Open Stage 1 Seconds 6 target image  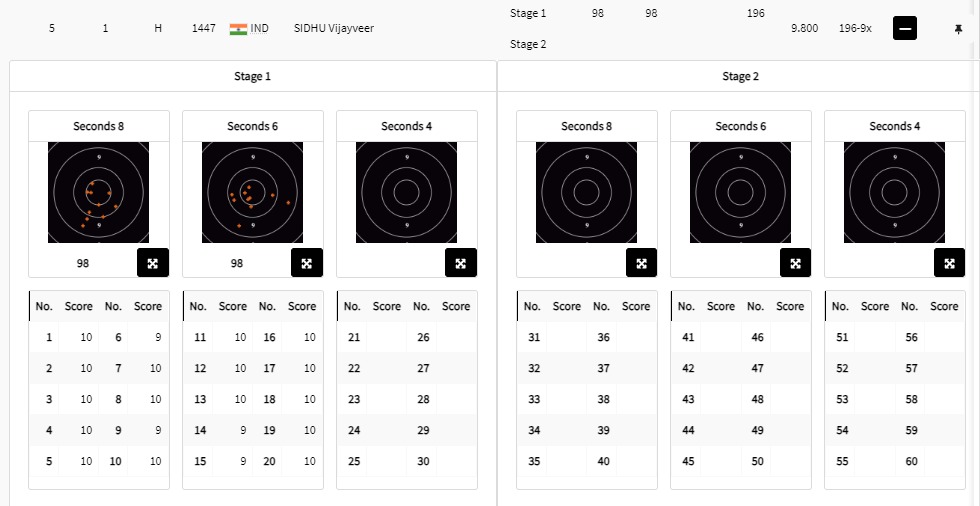click(252, 192)
